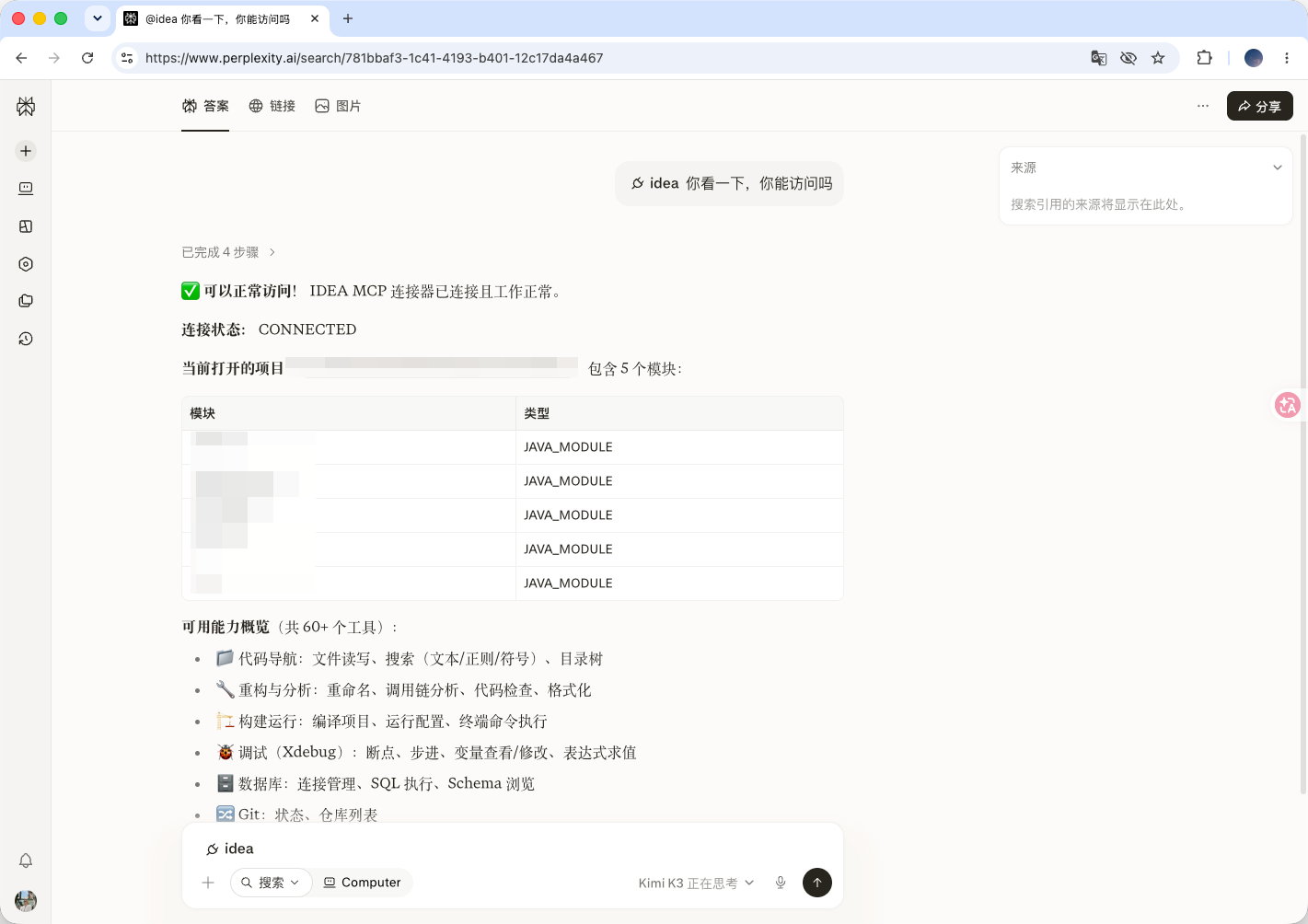Click the Google Translate icon in address bar
The height and width of the screenshot is (924, 1308).
point(1098,58)
